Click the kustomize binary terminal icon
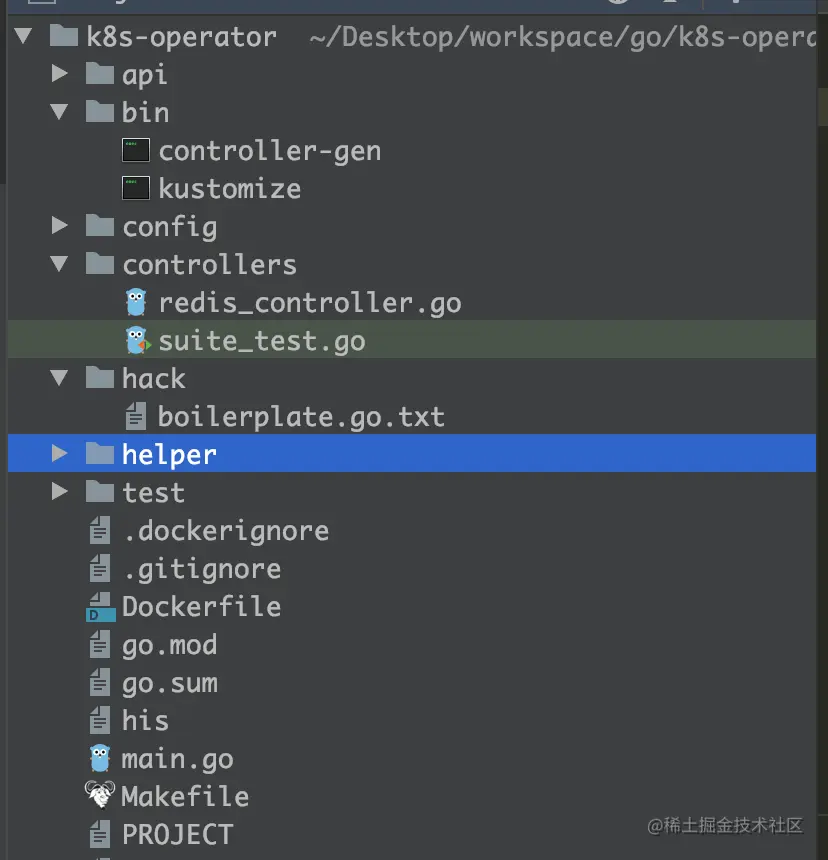 135,188
